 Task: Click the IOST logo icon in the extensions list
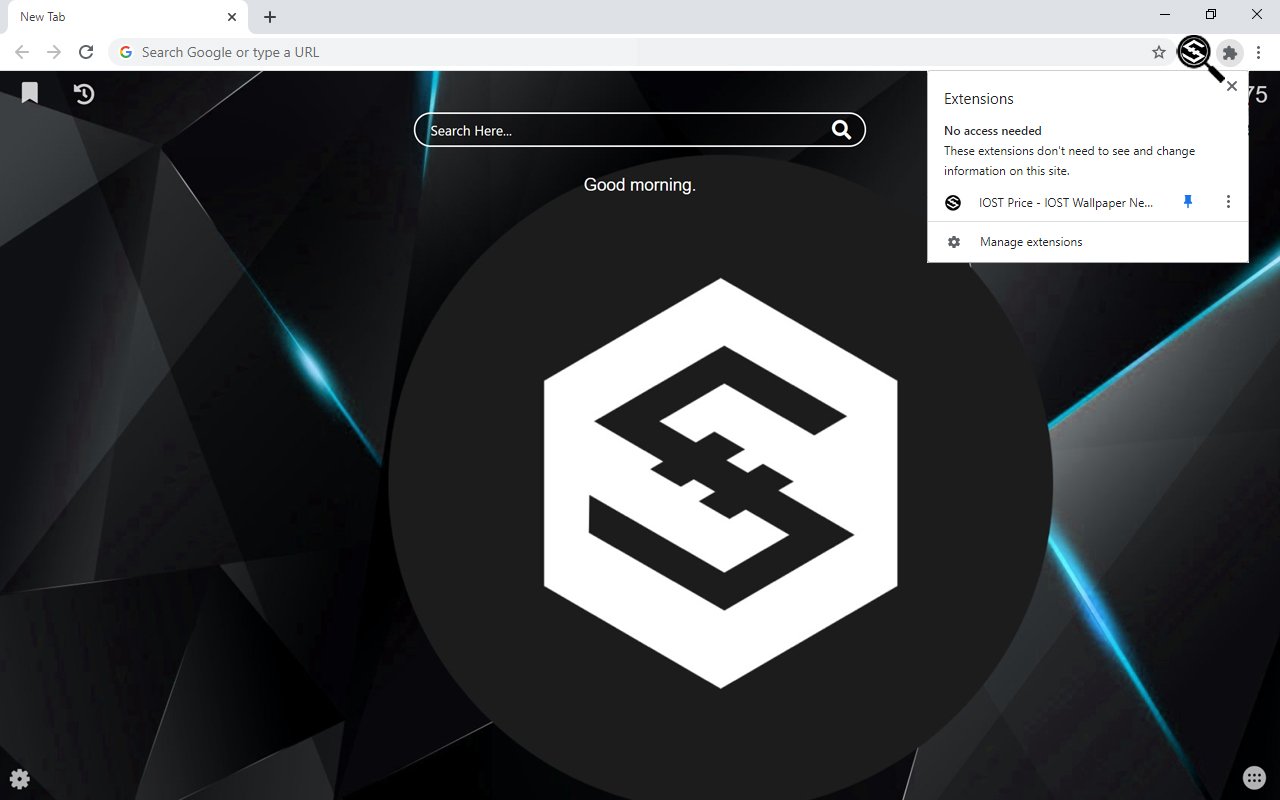click(x=953, y=202)
